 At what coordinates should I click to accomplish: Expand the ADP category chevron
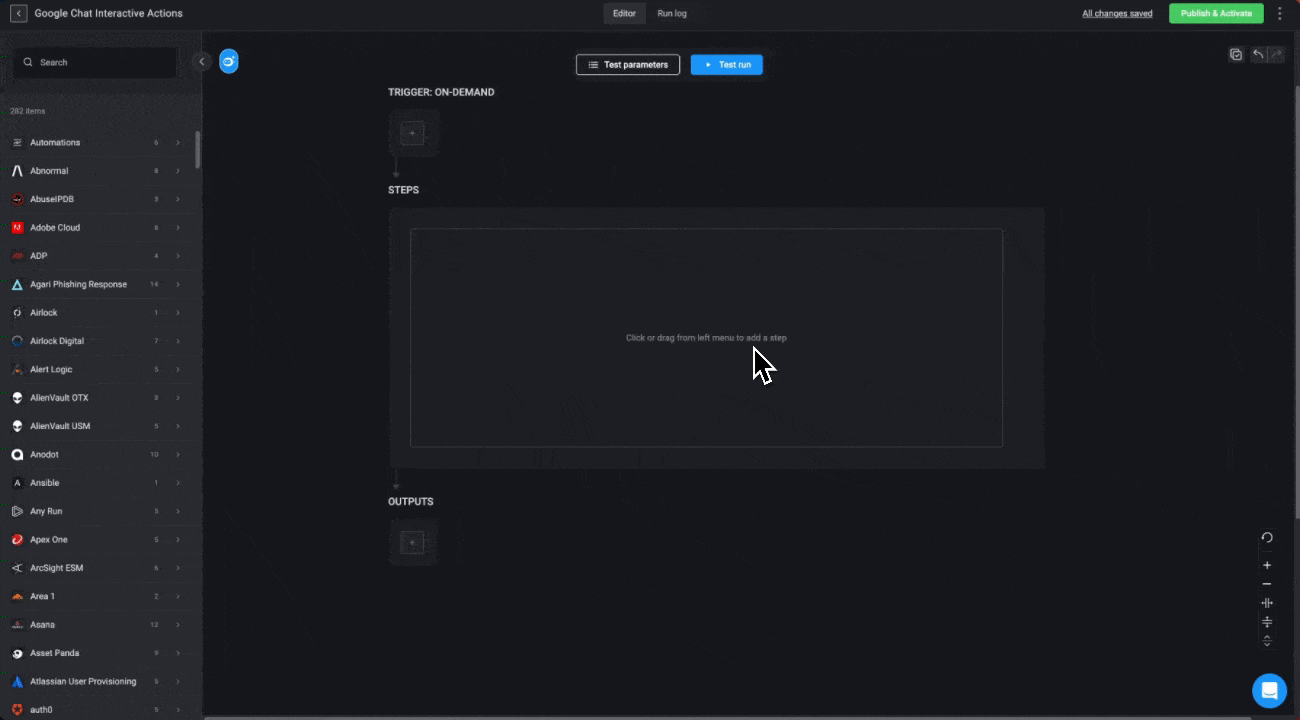tap(178, 256)
